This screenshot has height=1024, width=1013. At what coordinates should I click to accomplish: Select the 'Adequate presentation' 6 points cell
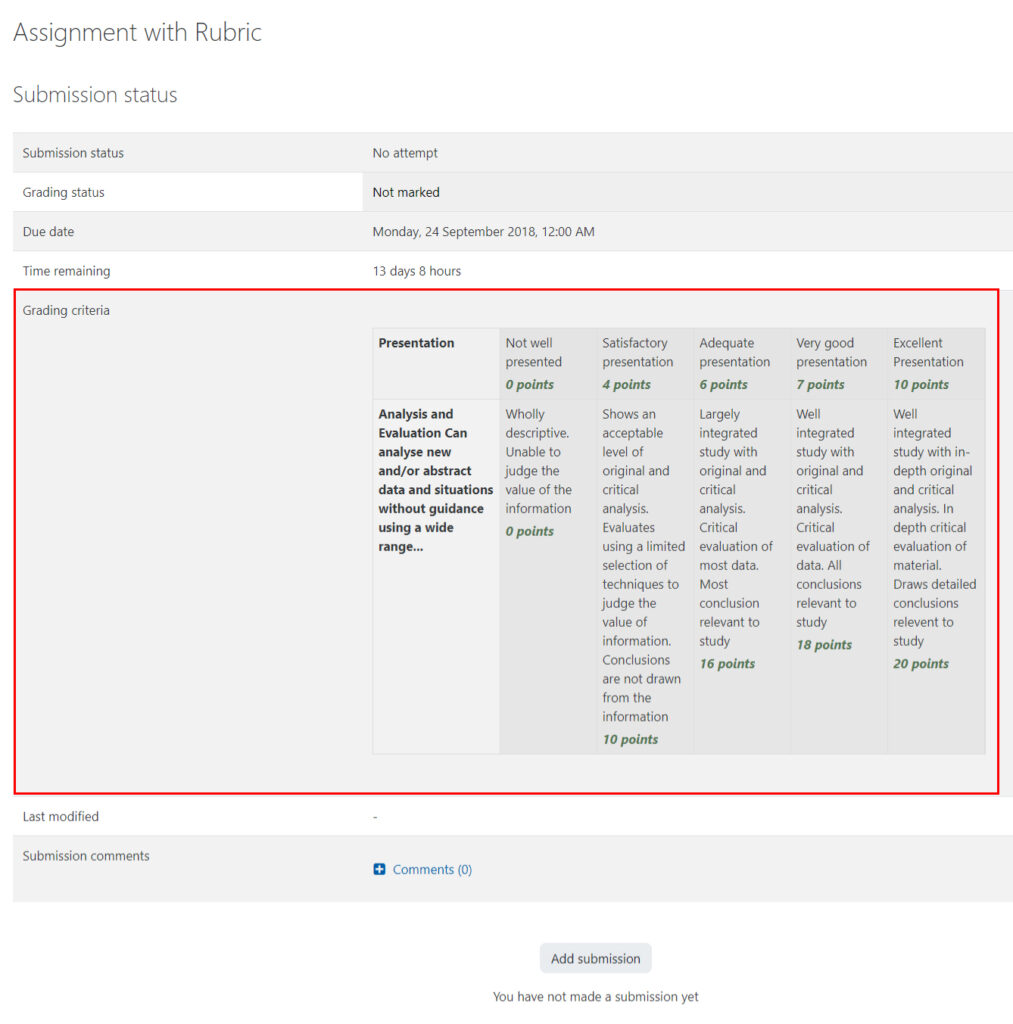[738, 363]
